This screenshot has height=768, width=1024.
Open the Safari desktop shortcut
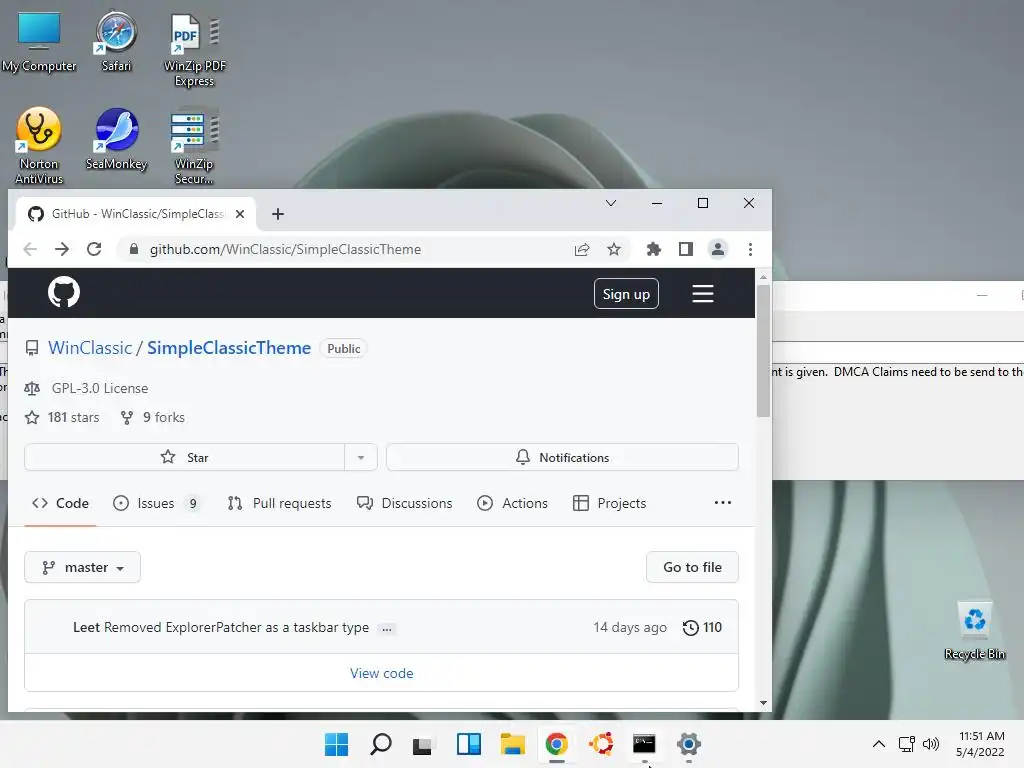[x=116, y=40]
